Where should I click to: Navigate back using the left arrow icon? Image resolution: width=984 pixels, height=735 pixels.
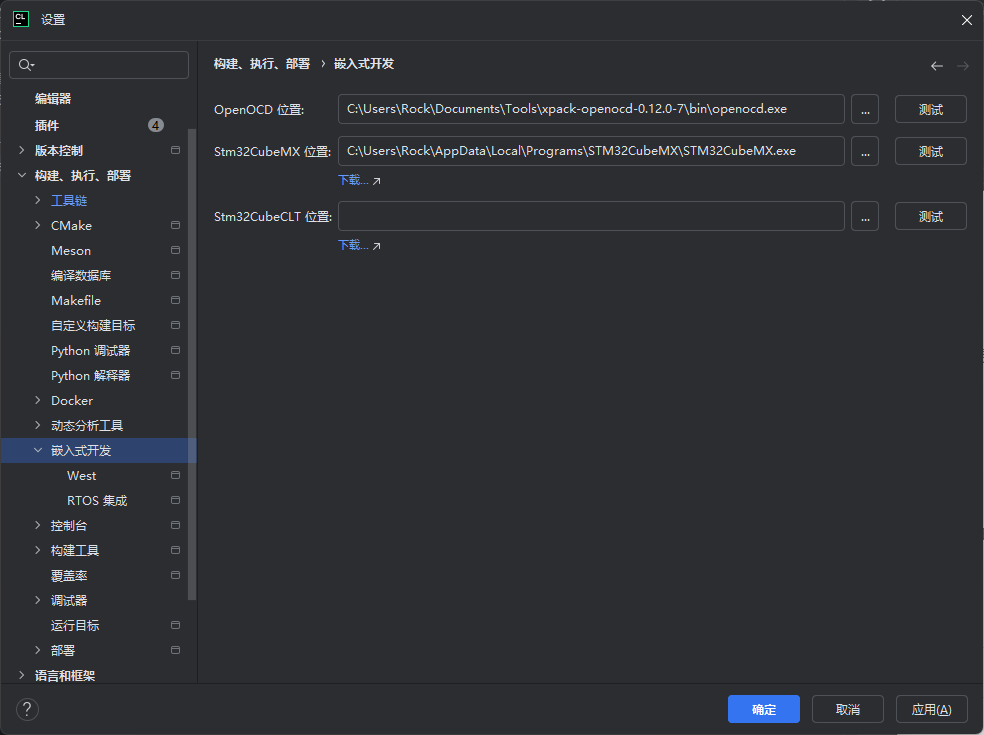(x=936, y=65)
